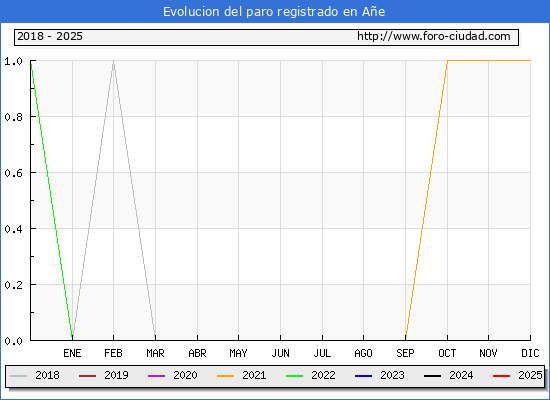Select the orange 2021 legend color line
Image resolution: width=550 pixels, height=400 pixels.
pos(226,376)
